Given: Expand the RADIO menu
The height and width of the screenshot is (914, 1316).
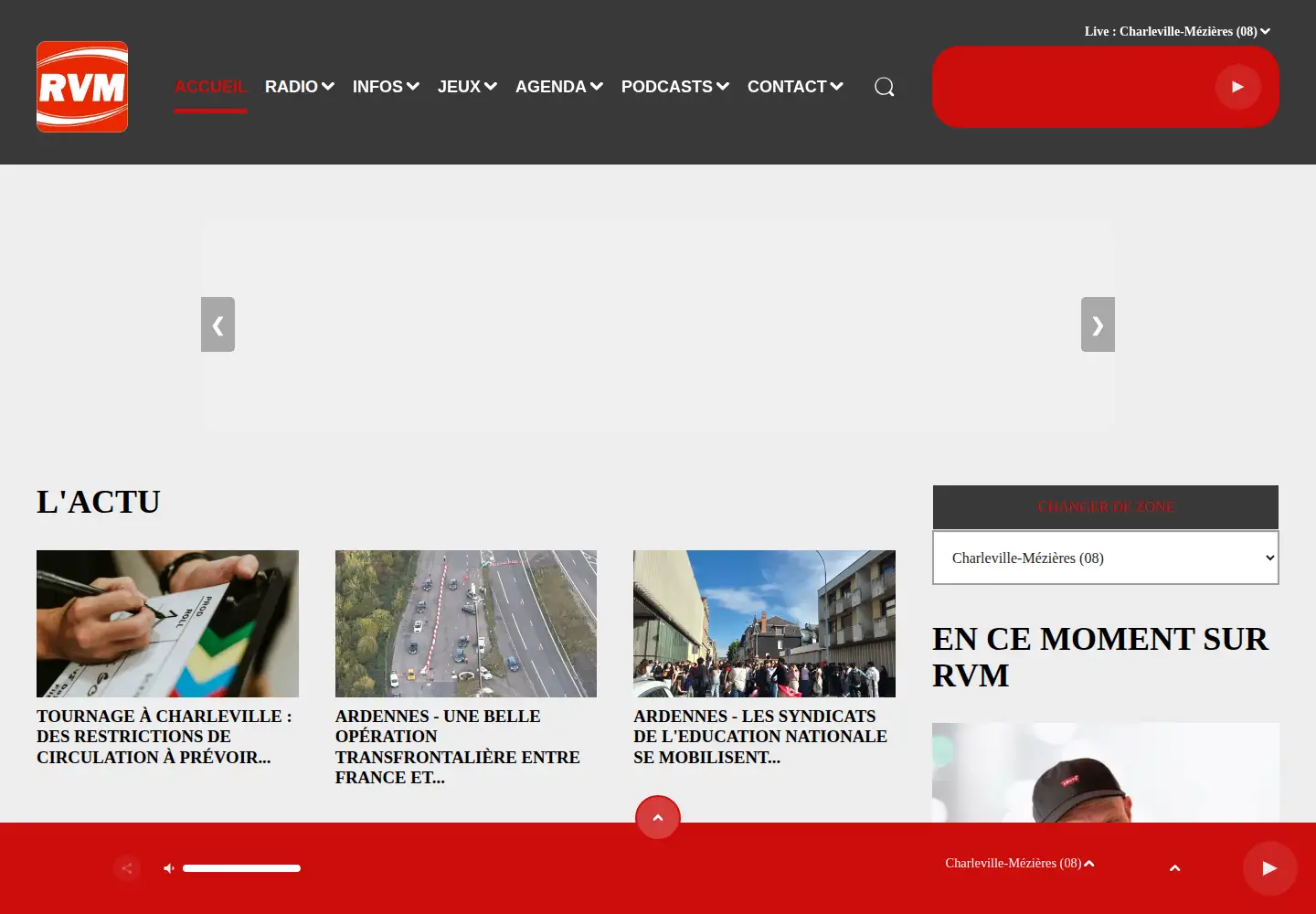Looking at the screenshot, I should point(300,87).
